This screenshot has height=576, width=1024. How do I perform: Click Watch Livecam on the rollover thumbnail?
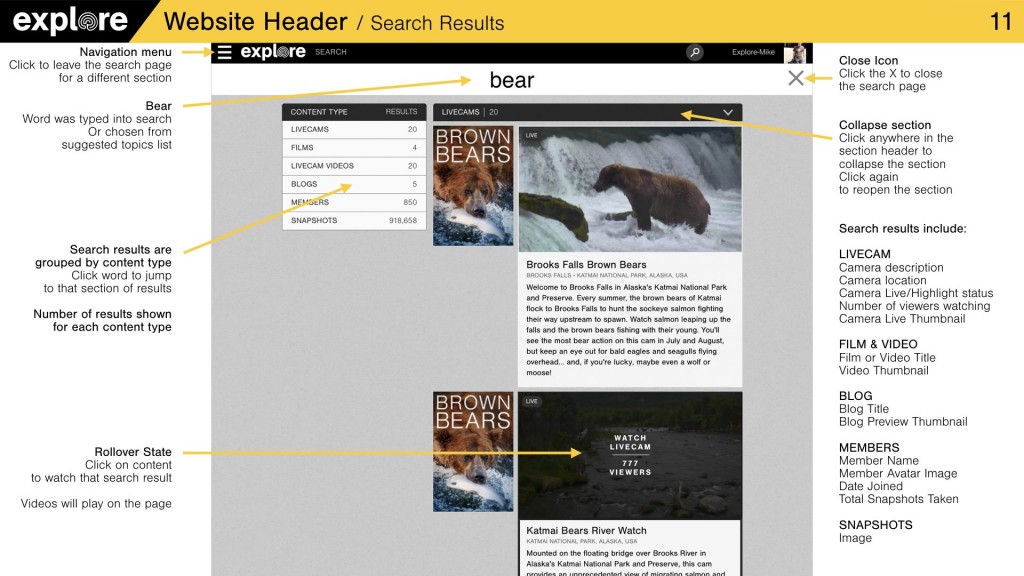click(630, 443)
